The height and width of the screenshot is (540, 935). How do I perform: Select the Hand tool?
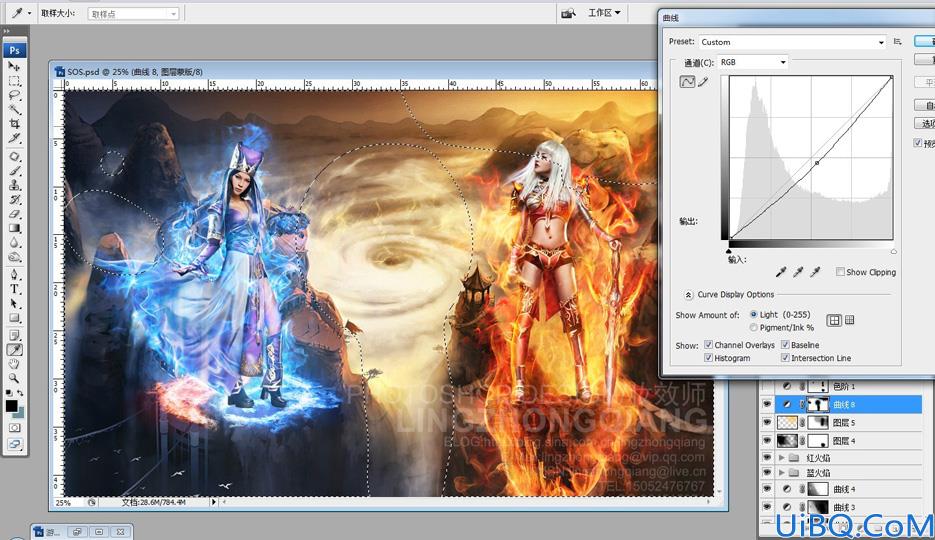(x=14, y=364)
